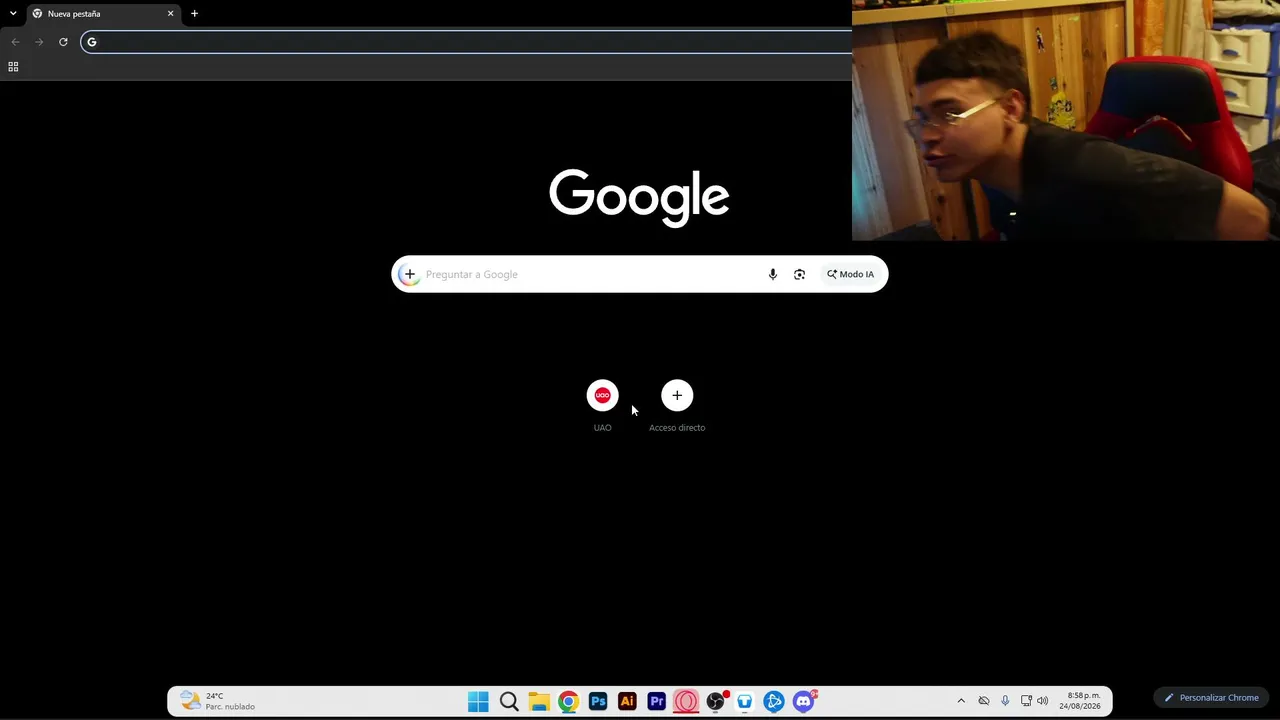The height and width of the screenshot is (720, 1280).
Task: Open the weather widget showing 24°C
Action: pos(217,701)
